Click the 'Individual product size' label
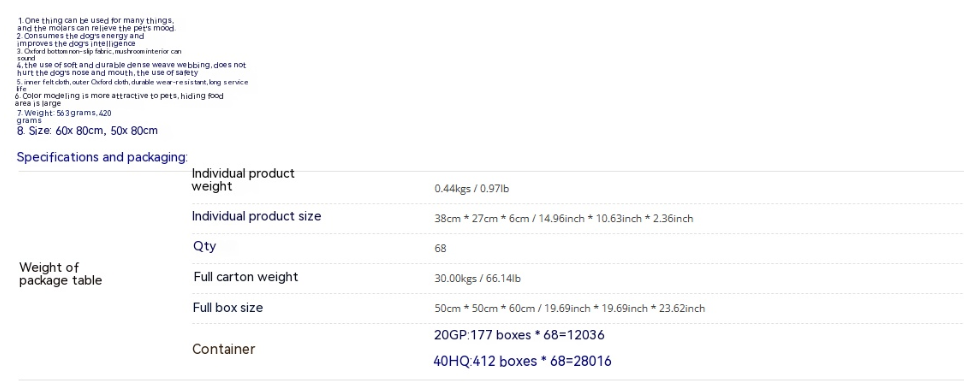 pos(256,216)
